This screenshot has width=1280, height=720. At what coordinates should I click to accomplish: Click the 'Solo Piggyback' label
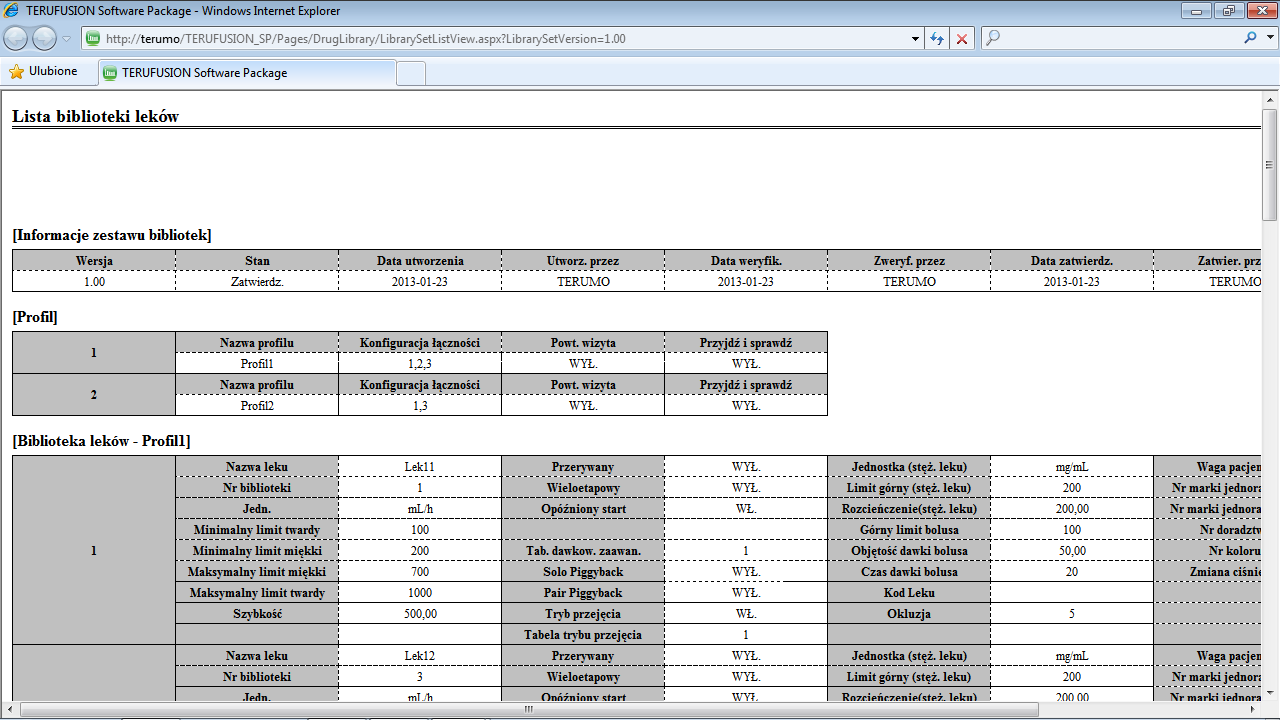[x=583, y=572]
